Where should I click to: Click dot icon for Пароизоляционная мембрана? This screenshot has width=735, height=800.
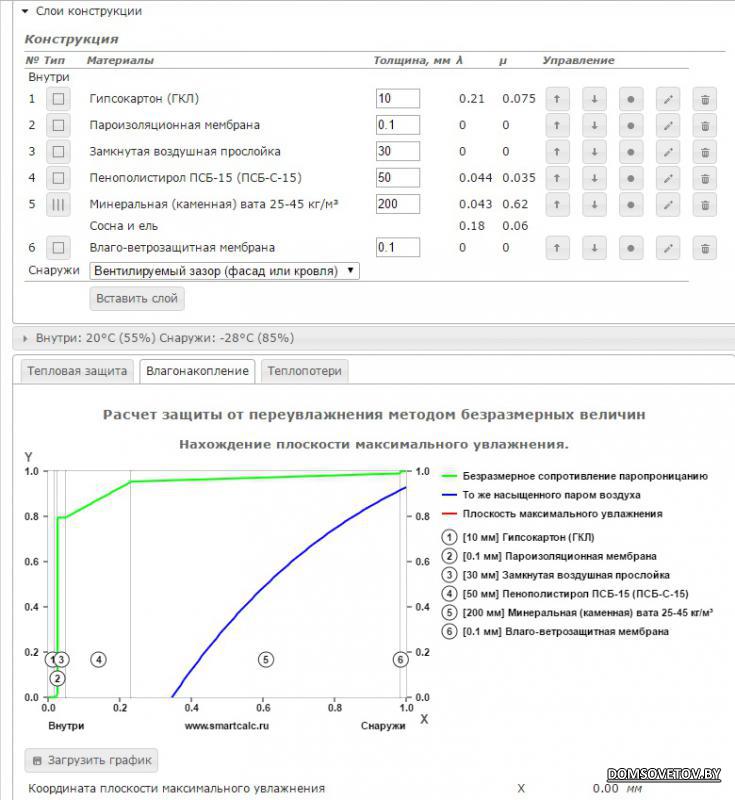pyautogui.click(x=631, y=126)
